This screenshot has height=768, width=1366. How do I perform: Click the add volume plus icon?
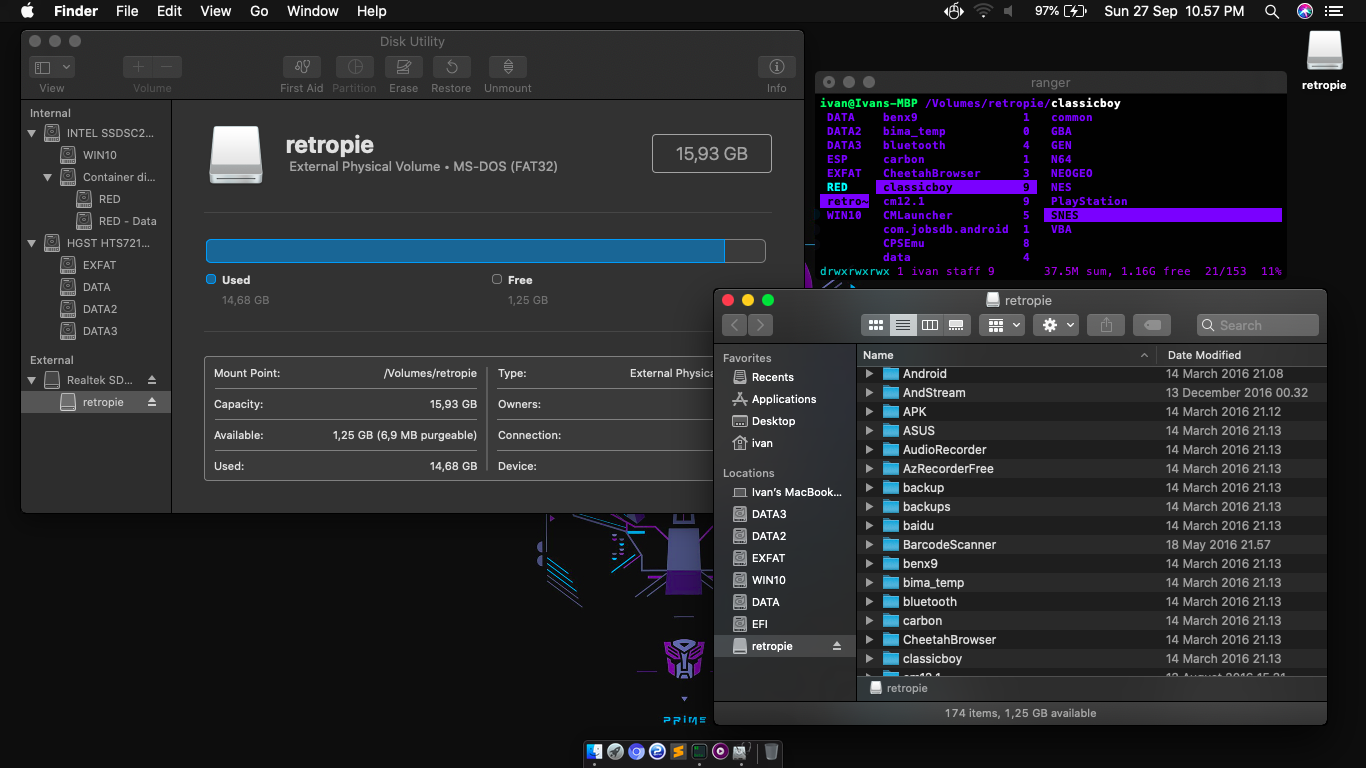[x=138, y=67]
